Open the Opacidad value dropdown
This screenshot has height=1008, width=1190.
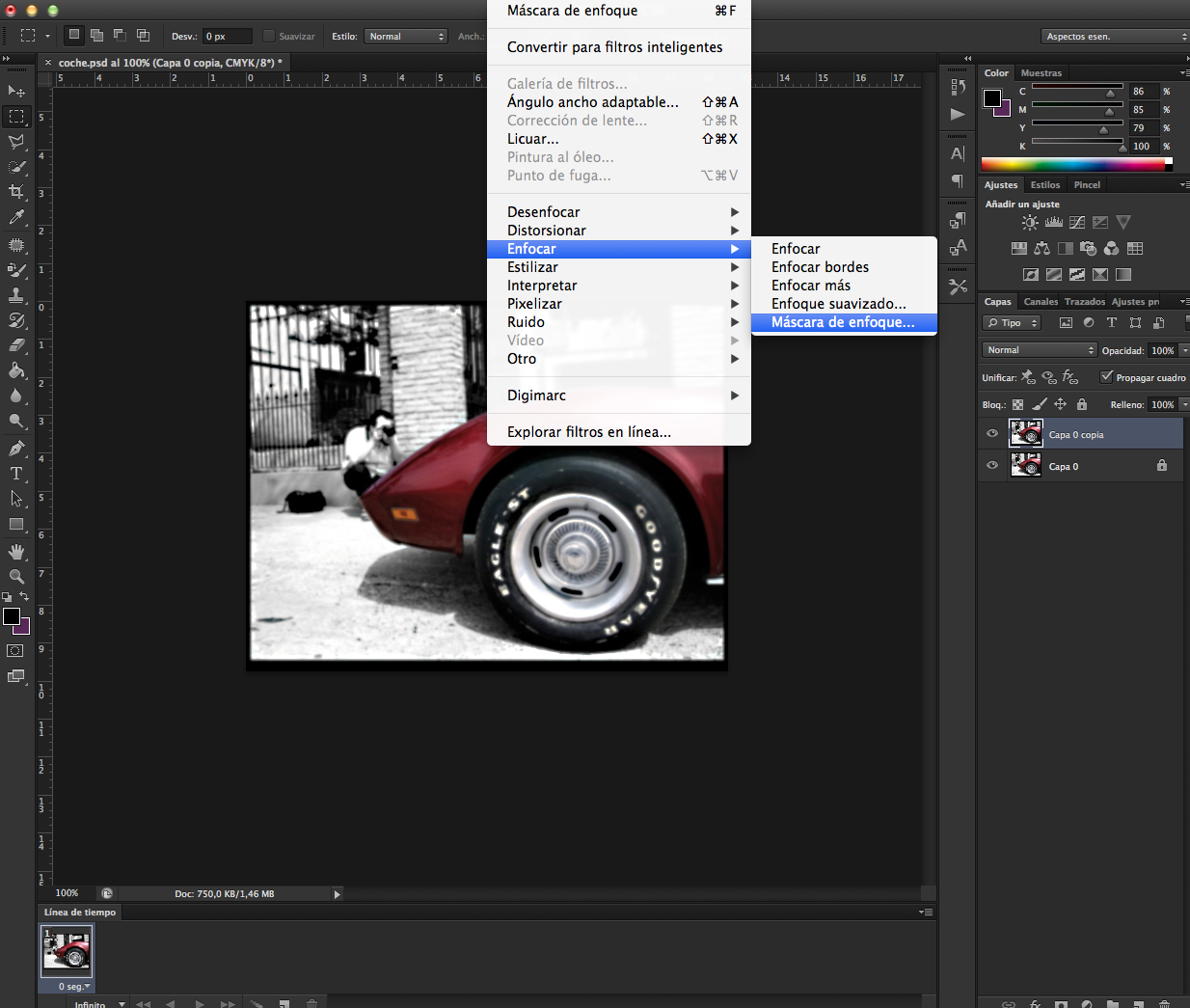coord(1183,350)
